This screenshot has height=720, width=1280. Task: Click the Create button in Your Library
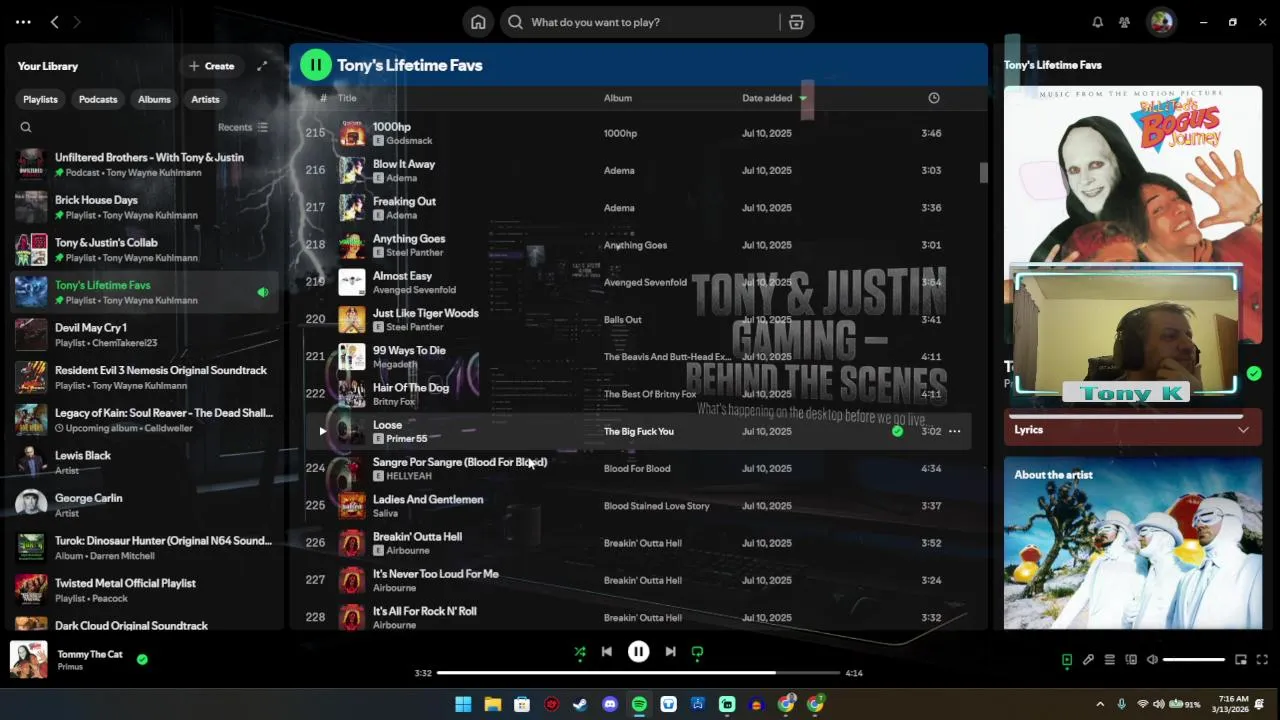pos(212,66)
